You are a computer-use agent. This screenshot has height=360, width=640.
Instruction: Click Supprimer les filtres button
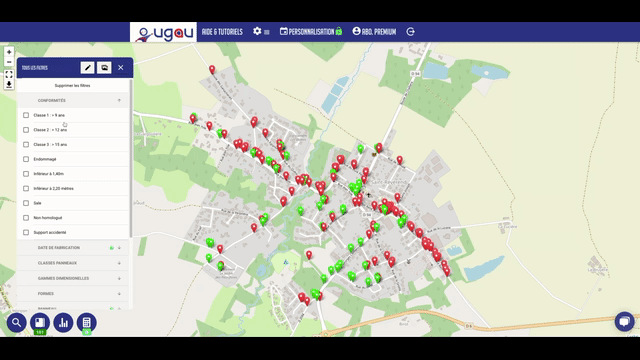click(x=73, y=86)
